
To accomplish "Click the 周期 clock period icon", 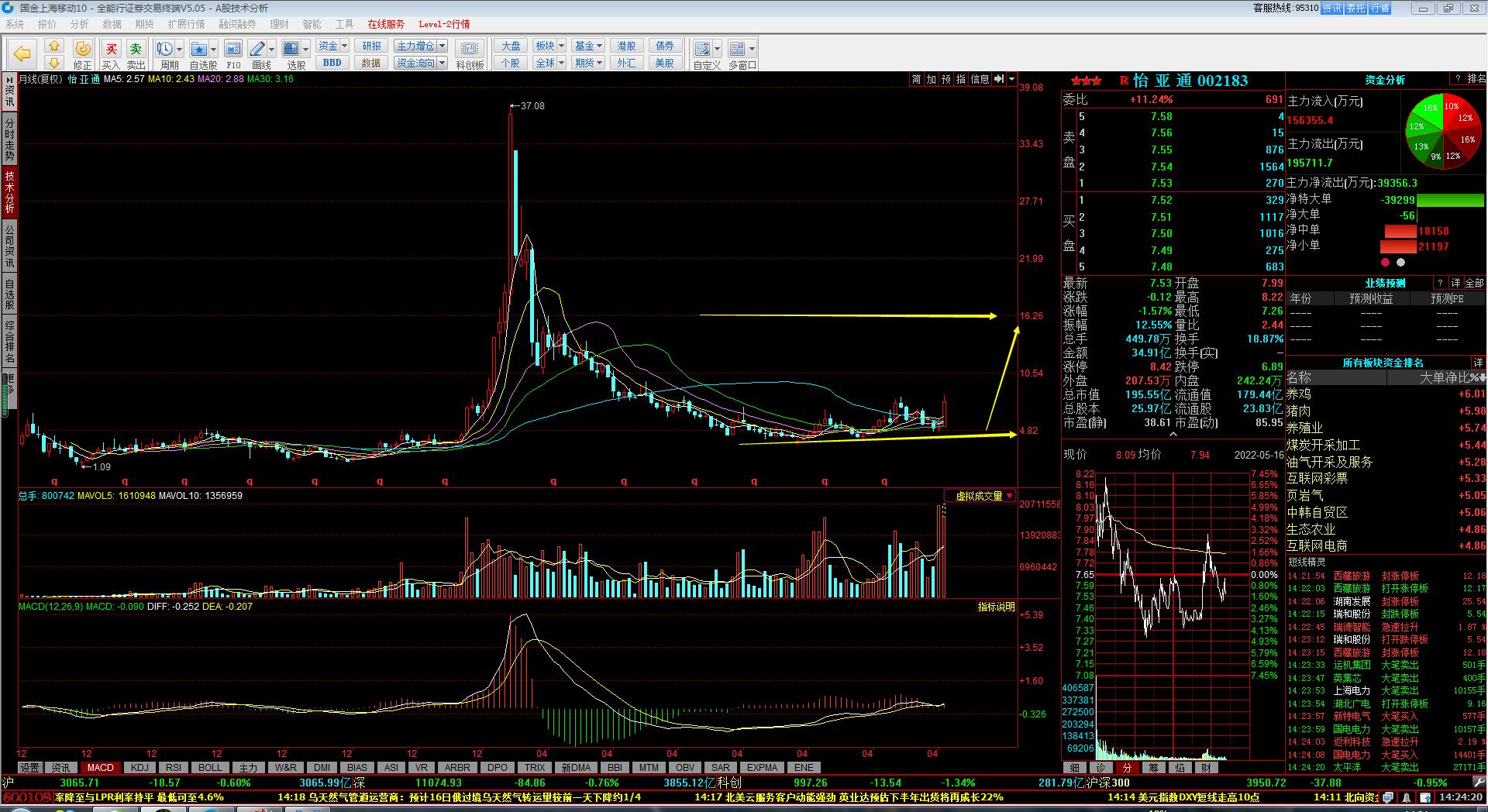I will [x=164, y=48].
